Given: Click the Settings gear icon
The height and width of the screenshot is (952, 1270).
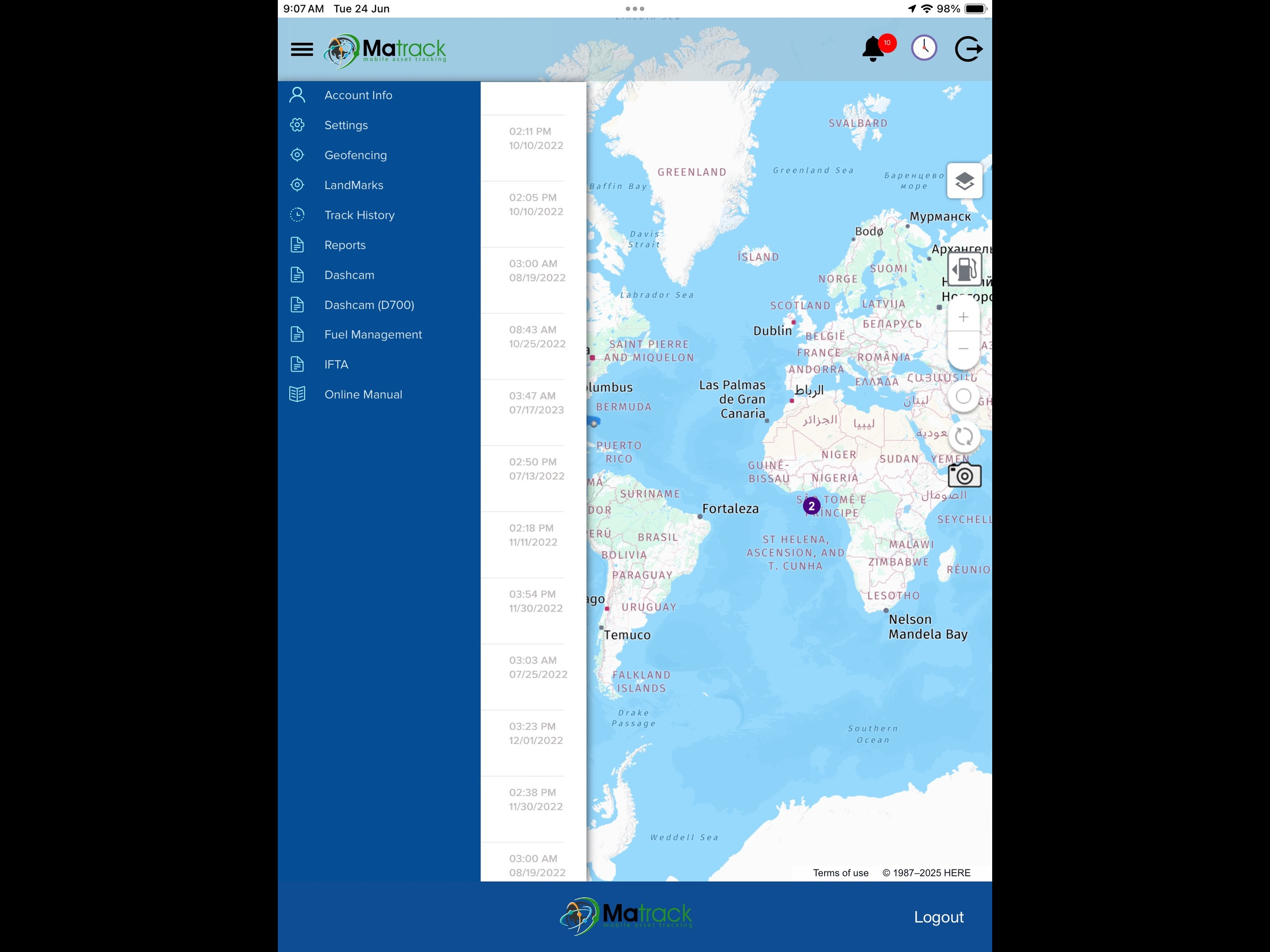Looking at the screenshot, I should (297, 125).
